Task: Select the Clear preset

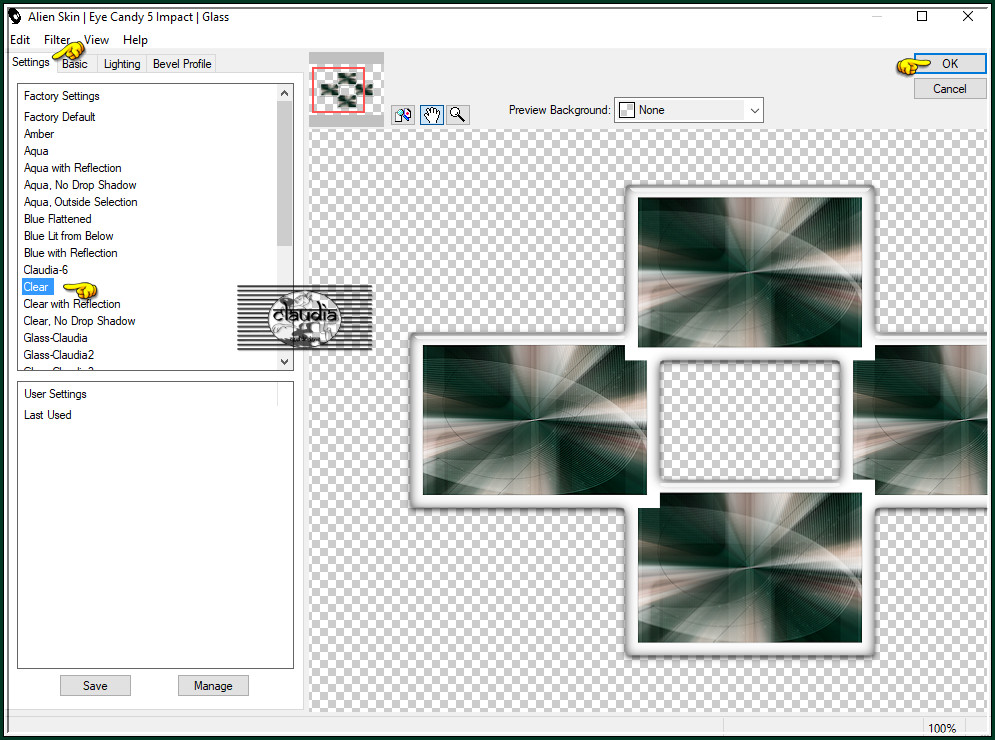Action: point(36,287)
